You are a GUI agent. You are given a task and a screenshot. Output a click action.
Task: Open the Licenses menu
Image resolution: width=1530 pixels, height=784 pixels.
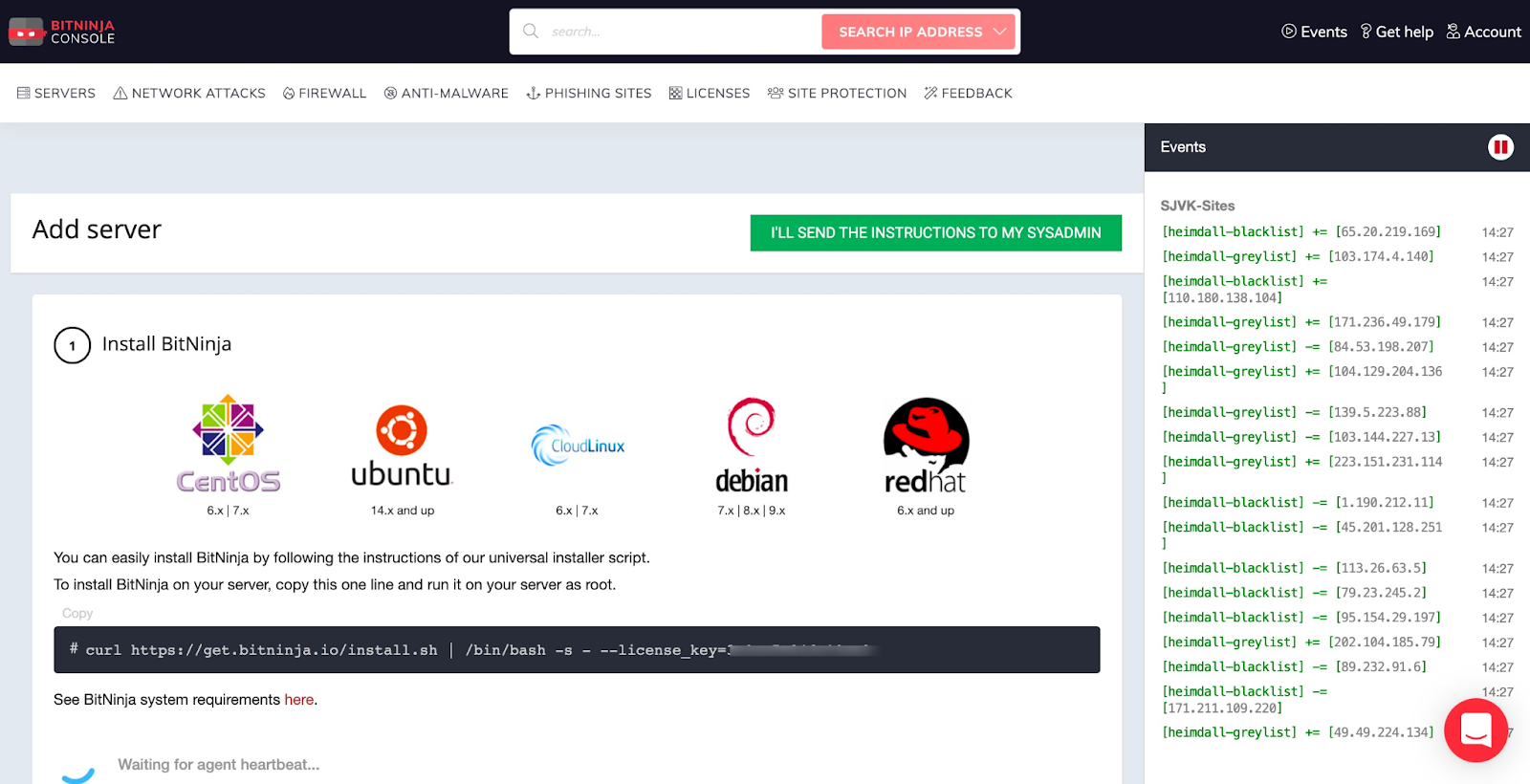[x=710, y=93]
